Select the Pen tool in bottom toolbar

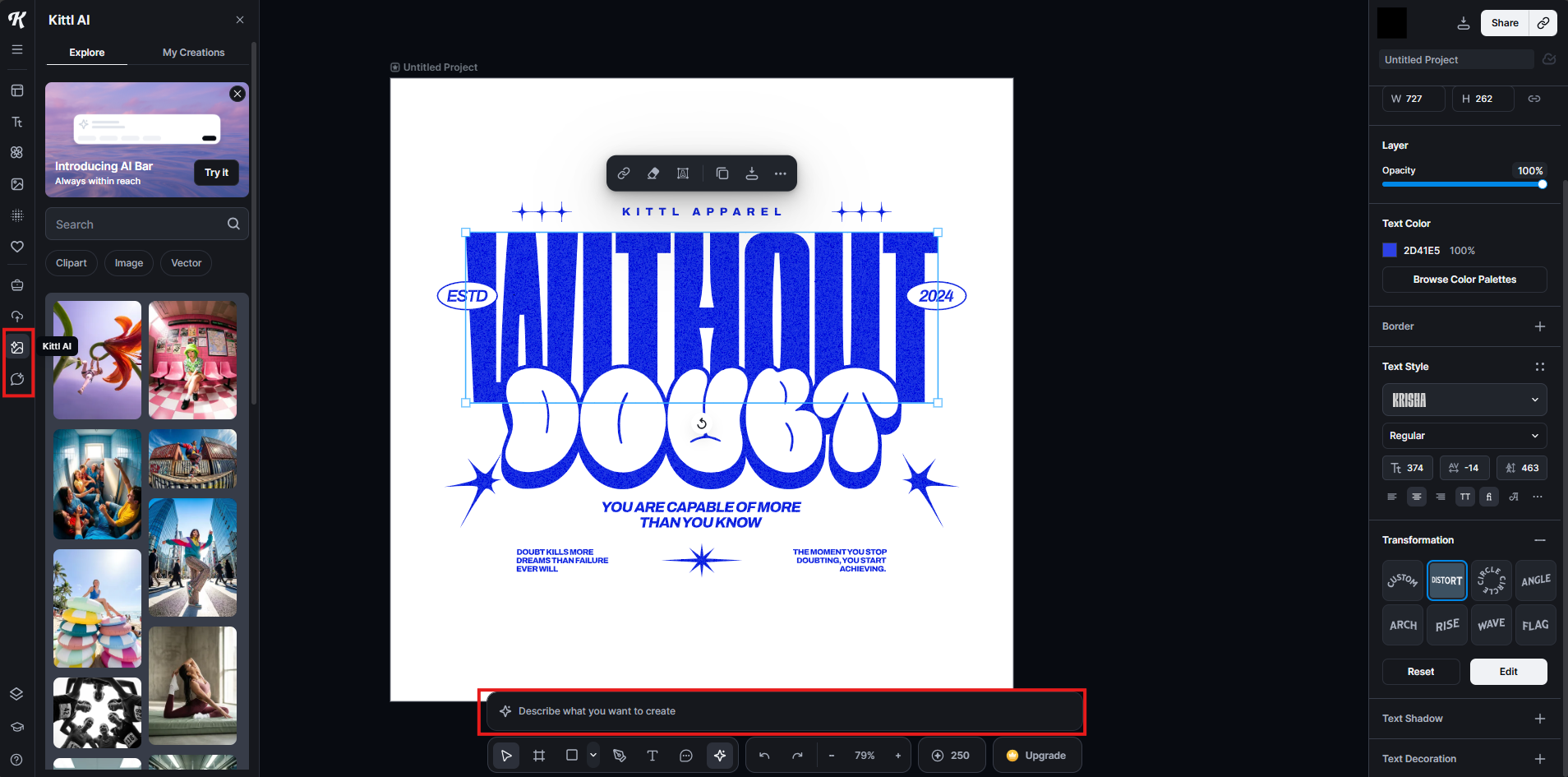click(620, 756)
